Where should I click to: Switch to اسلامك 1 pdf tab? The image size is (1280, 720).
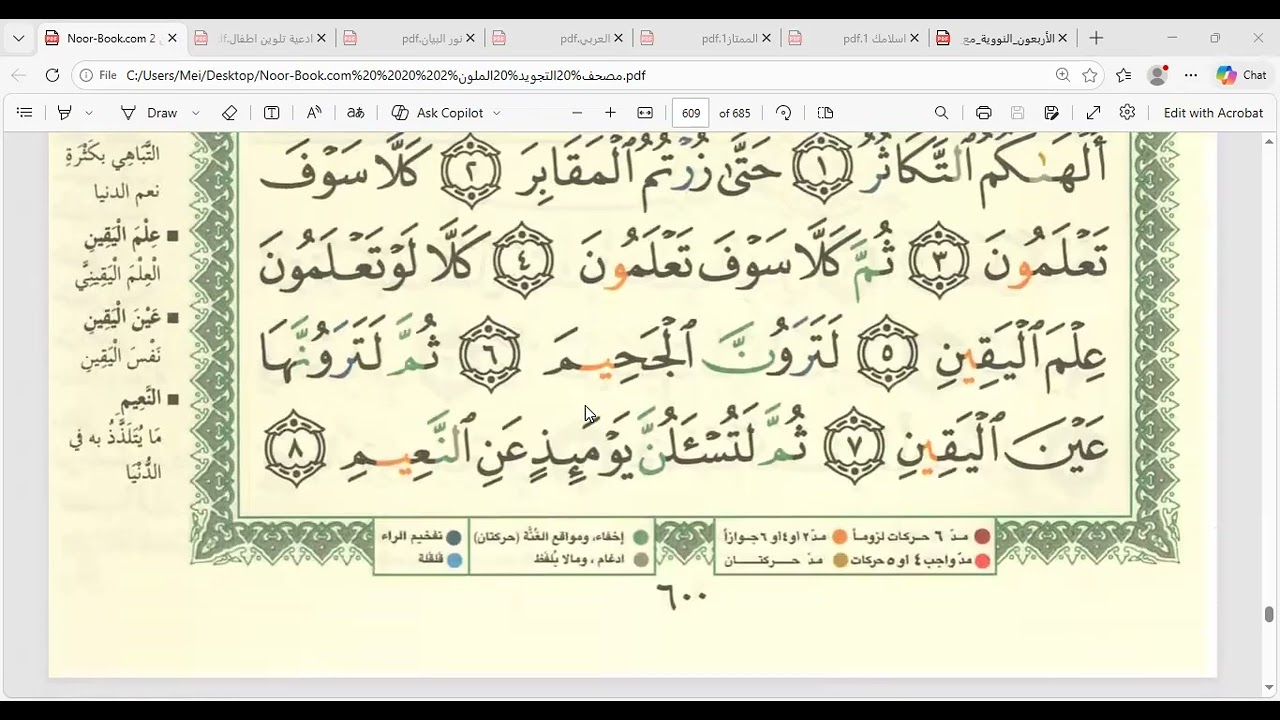pyautogui.click(x=855, y=38)
